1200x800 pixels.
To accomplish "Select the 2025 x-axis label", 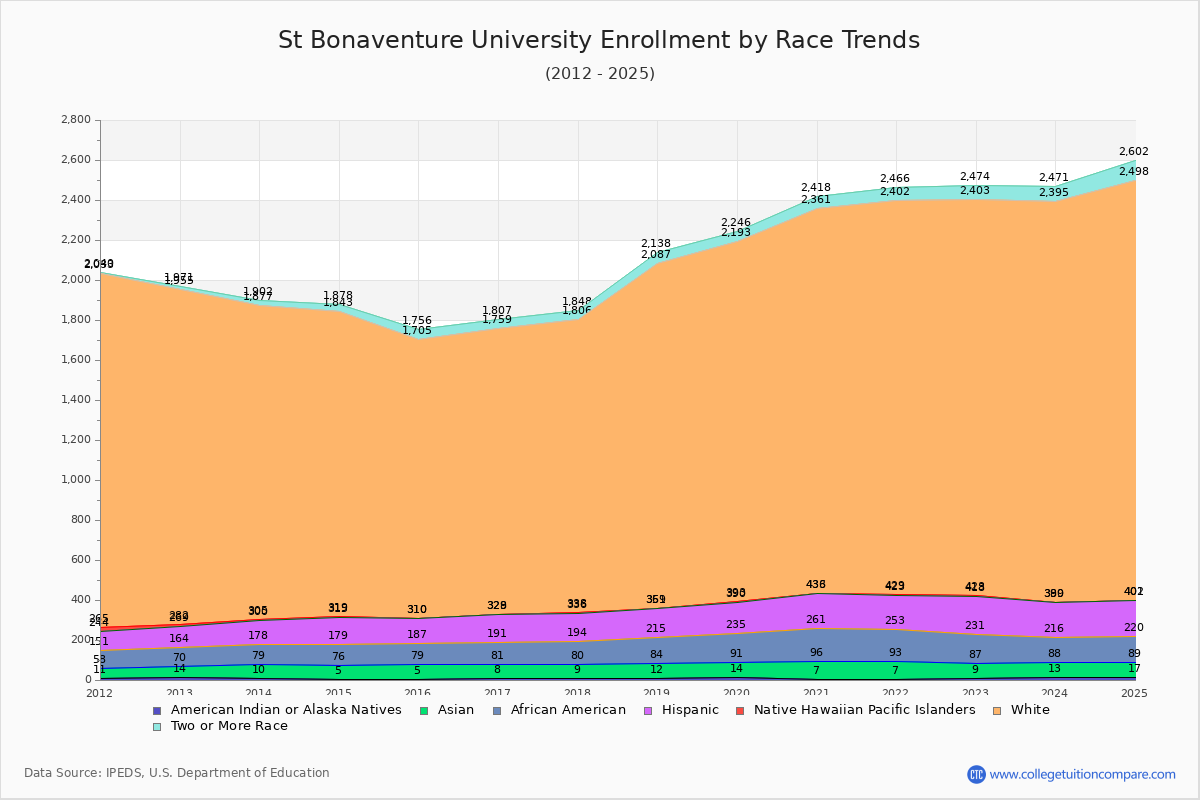I will coord(1134,693).
